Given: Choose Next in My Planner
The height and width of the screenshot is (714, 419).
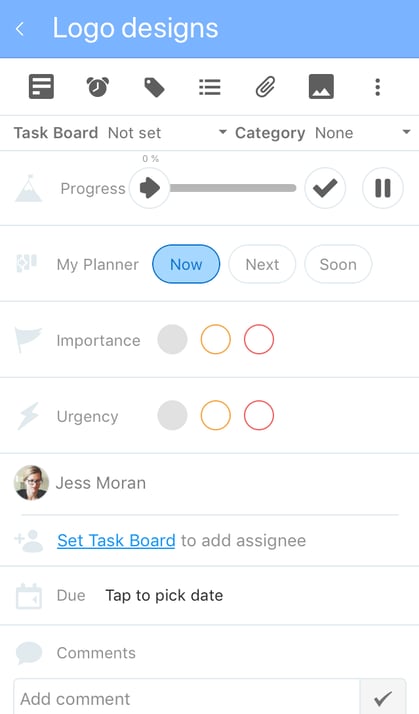Looking at the screenshot, I should tap(262, 264).
